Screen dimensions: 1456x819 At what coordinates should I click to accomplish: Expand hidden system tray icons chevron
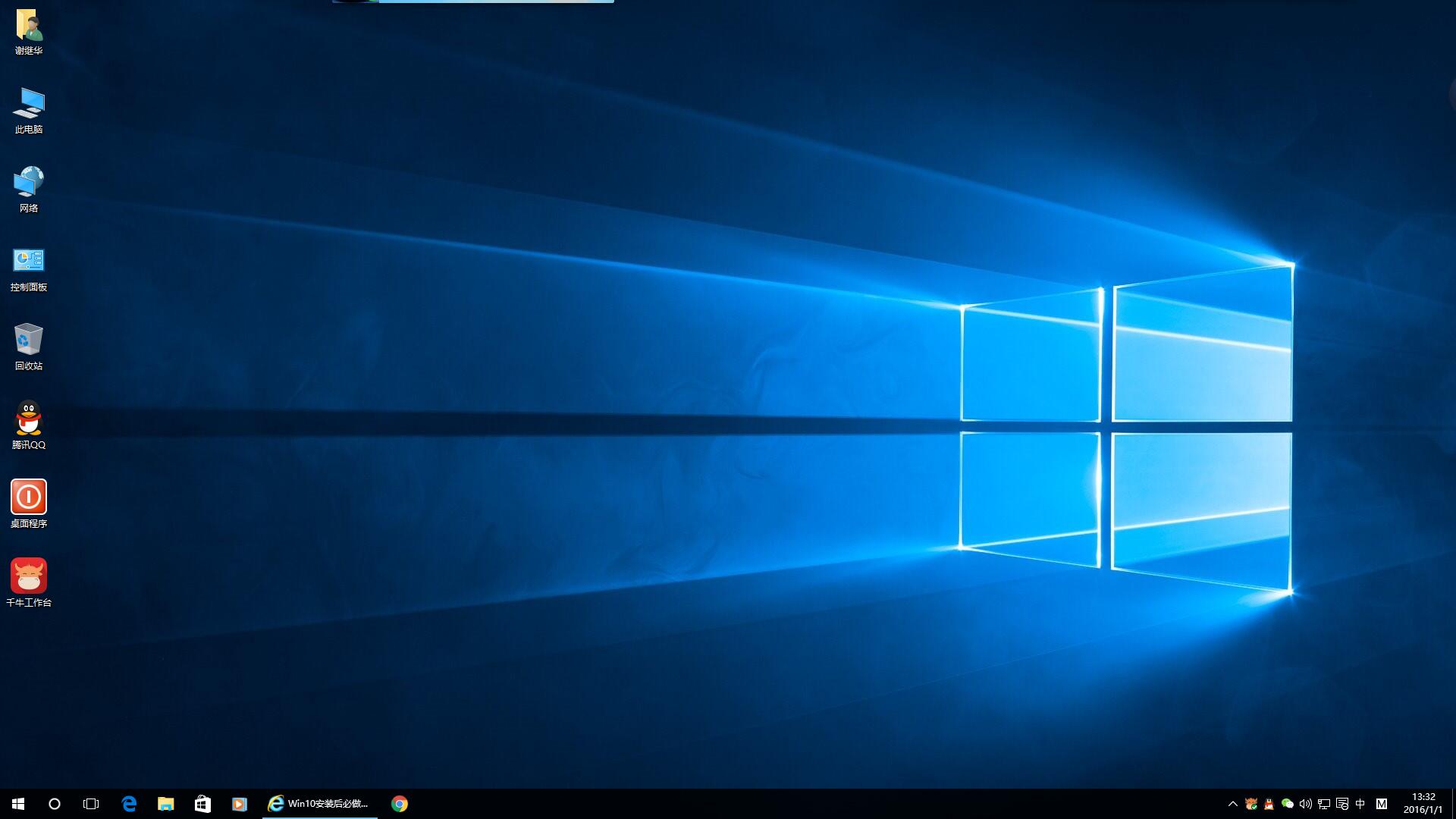1232,804
